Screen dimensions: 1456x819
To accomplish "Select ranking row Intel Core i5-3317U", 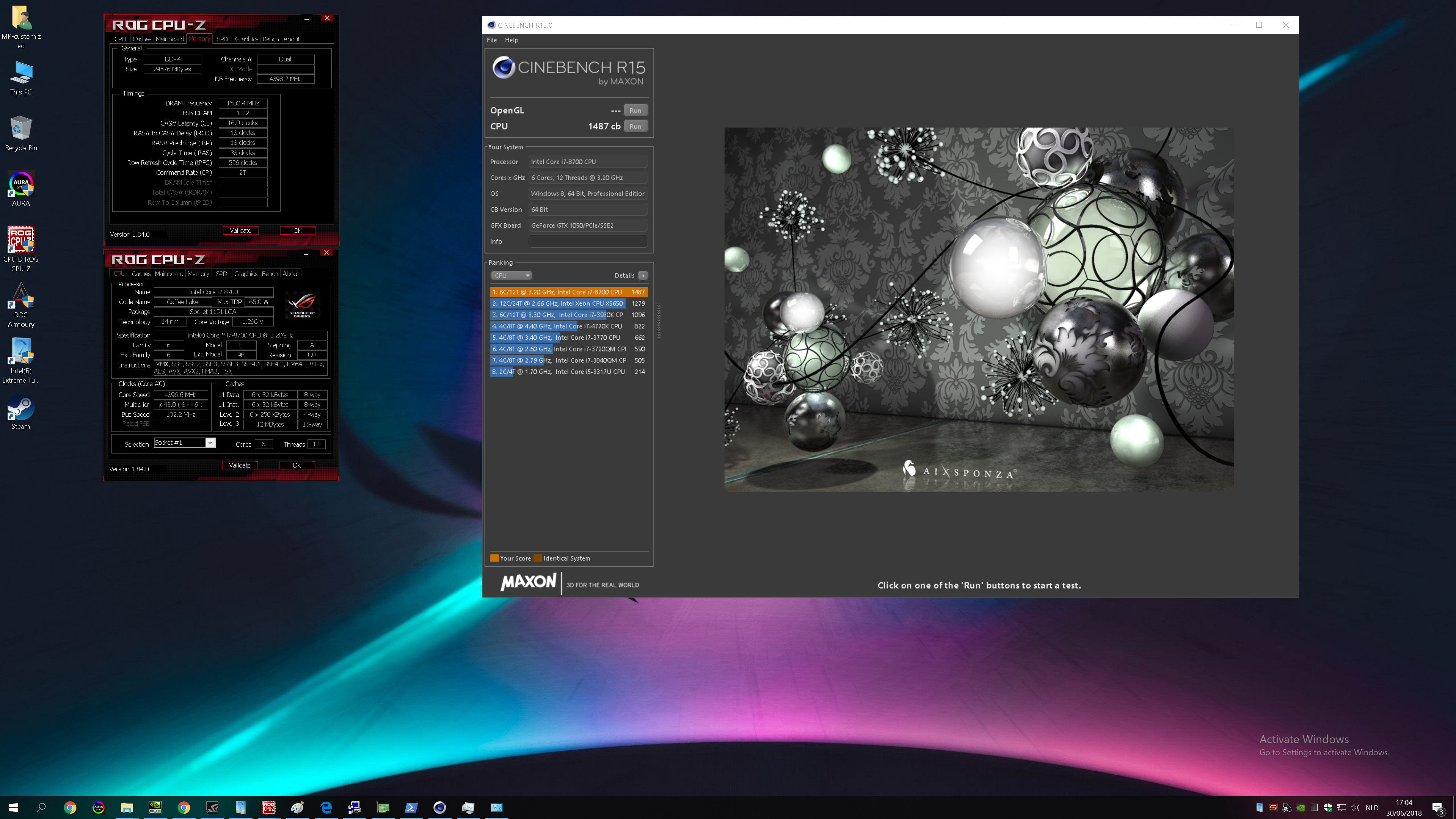I will 569,371.
